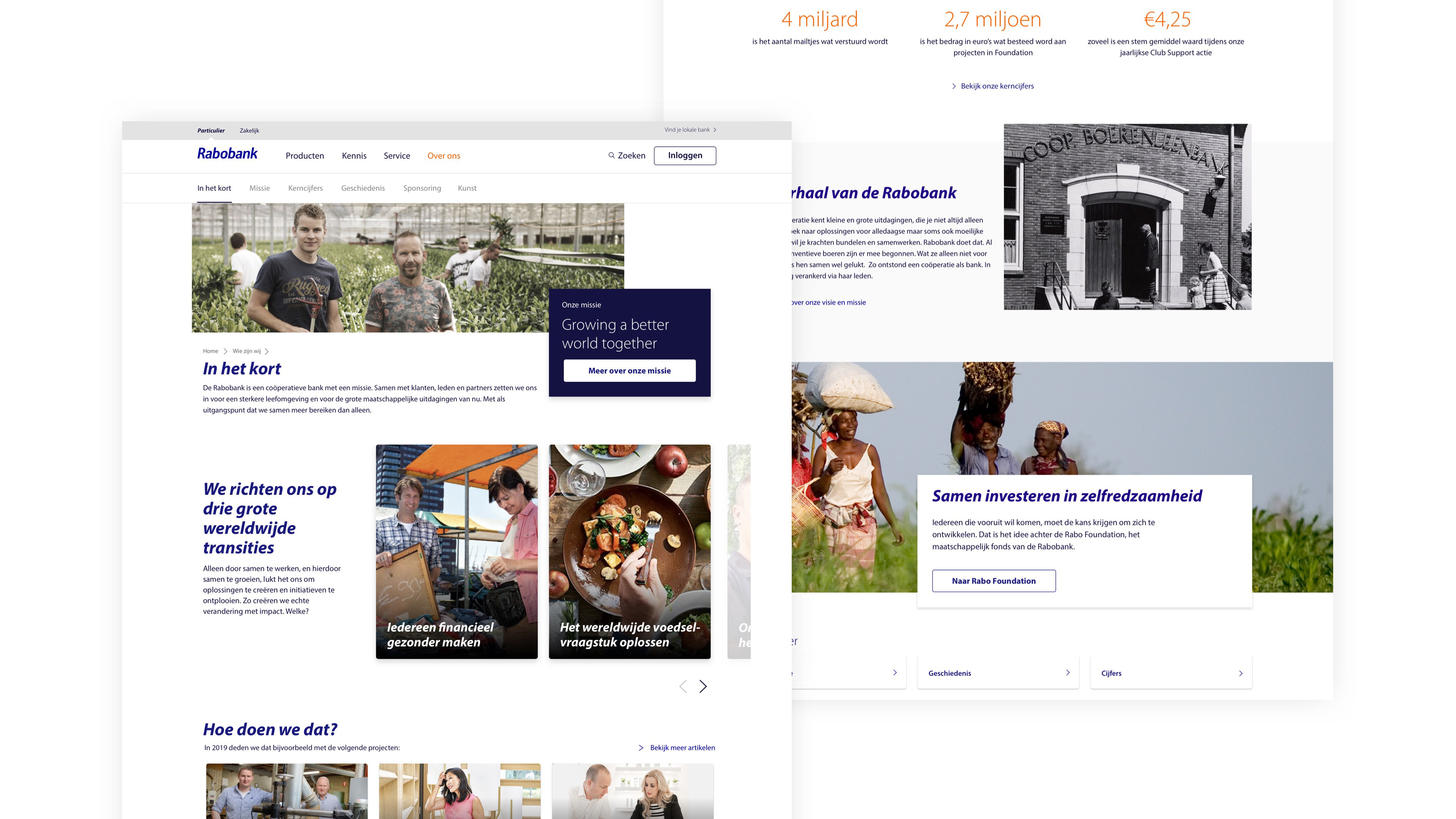Image resolution: width=1456 pixels, height=819 pixels.
Task: Open the Kennis menu
Action: point(354,156)
